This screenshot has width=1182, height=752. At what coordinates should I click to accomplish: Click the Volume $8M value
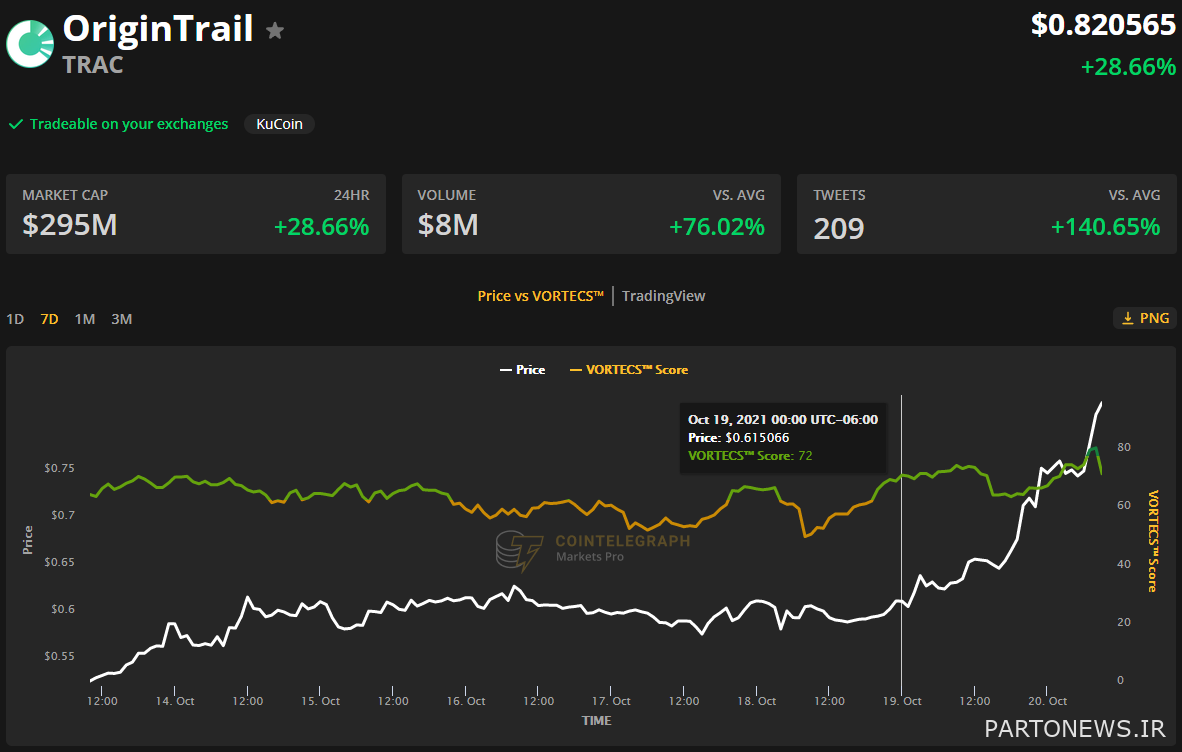tap(448, 225)
